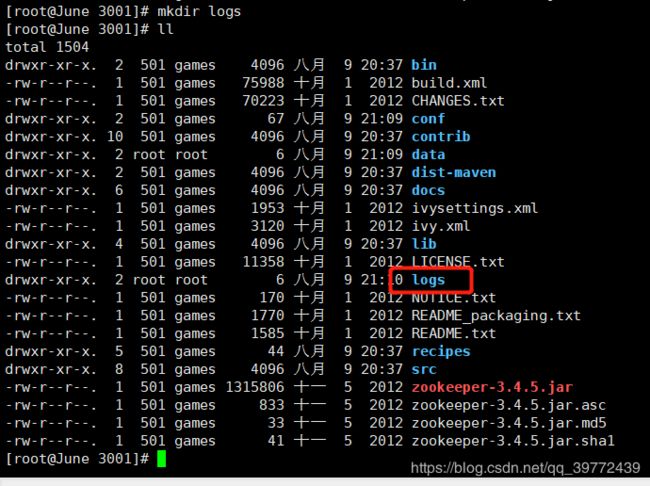Click the size value 170 in NOTICE.txt row
The height and width of the screenshot is (486, 650).
tap(272, 297)
